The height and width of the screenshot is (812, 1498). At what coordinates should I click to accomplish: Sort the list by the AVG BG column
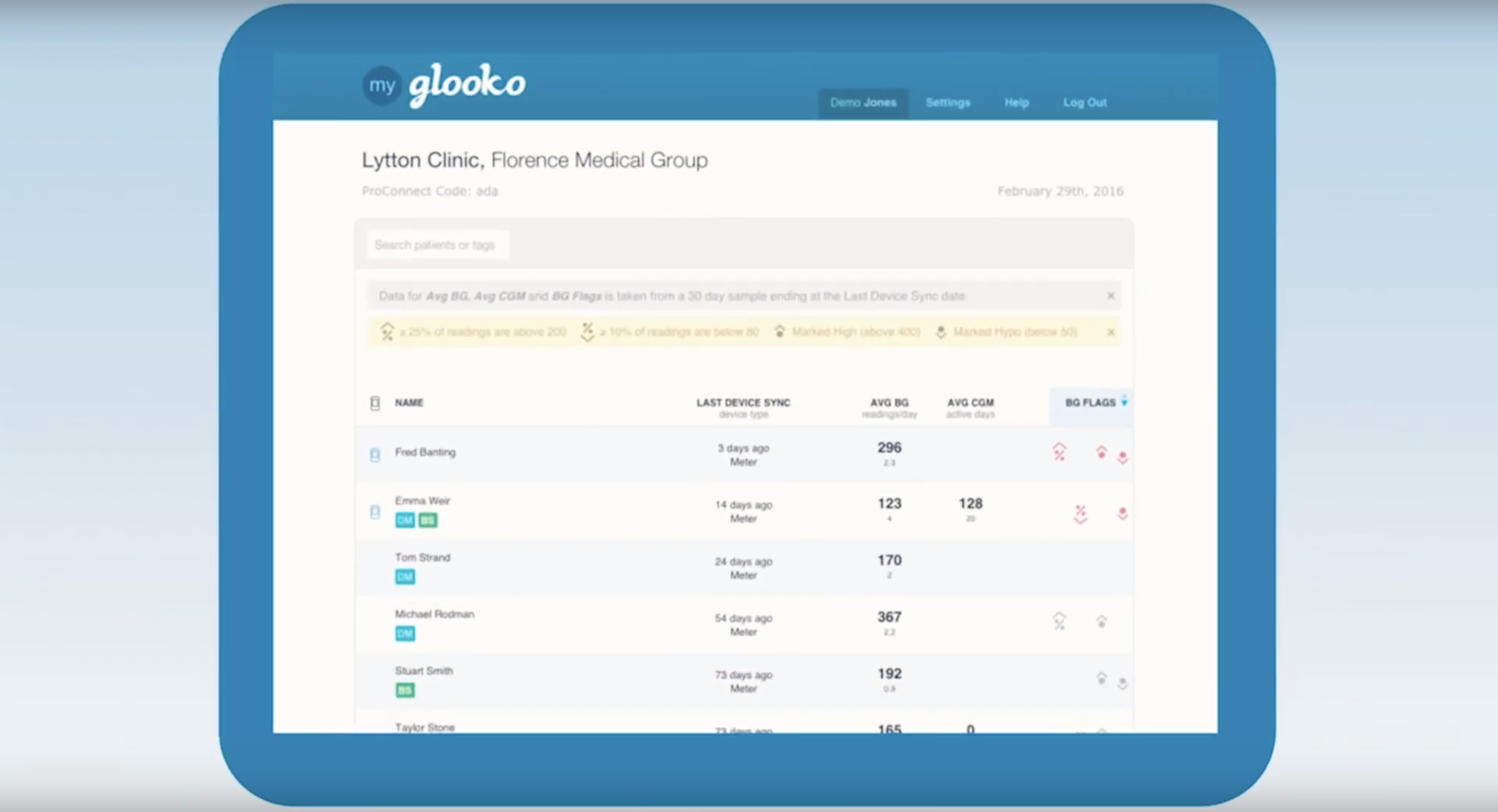pyautogui.click(x=889, y=402)
